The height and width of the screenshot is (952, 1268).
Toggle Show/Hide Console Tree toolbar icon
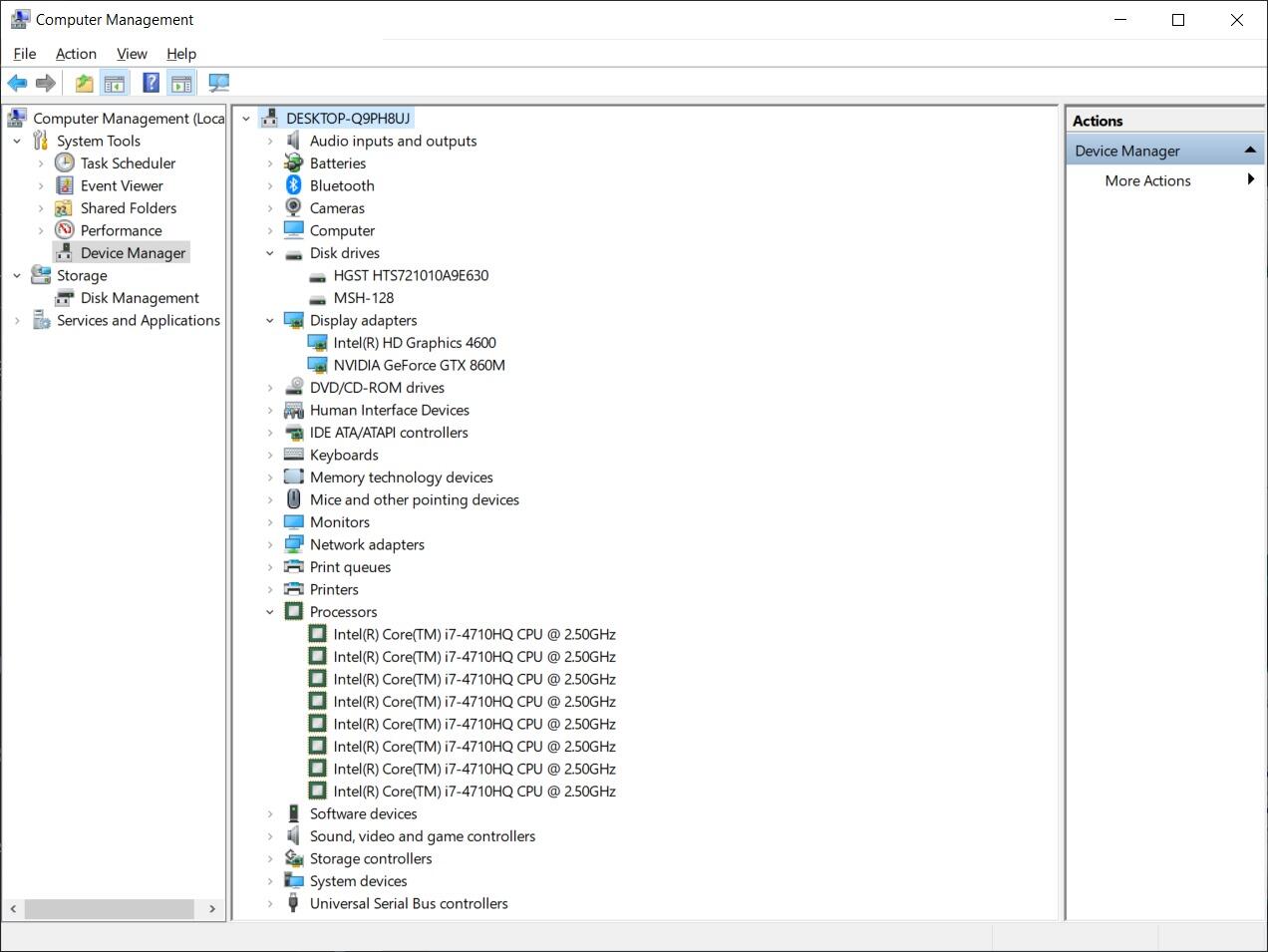click(x=115, y=83)
